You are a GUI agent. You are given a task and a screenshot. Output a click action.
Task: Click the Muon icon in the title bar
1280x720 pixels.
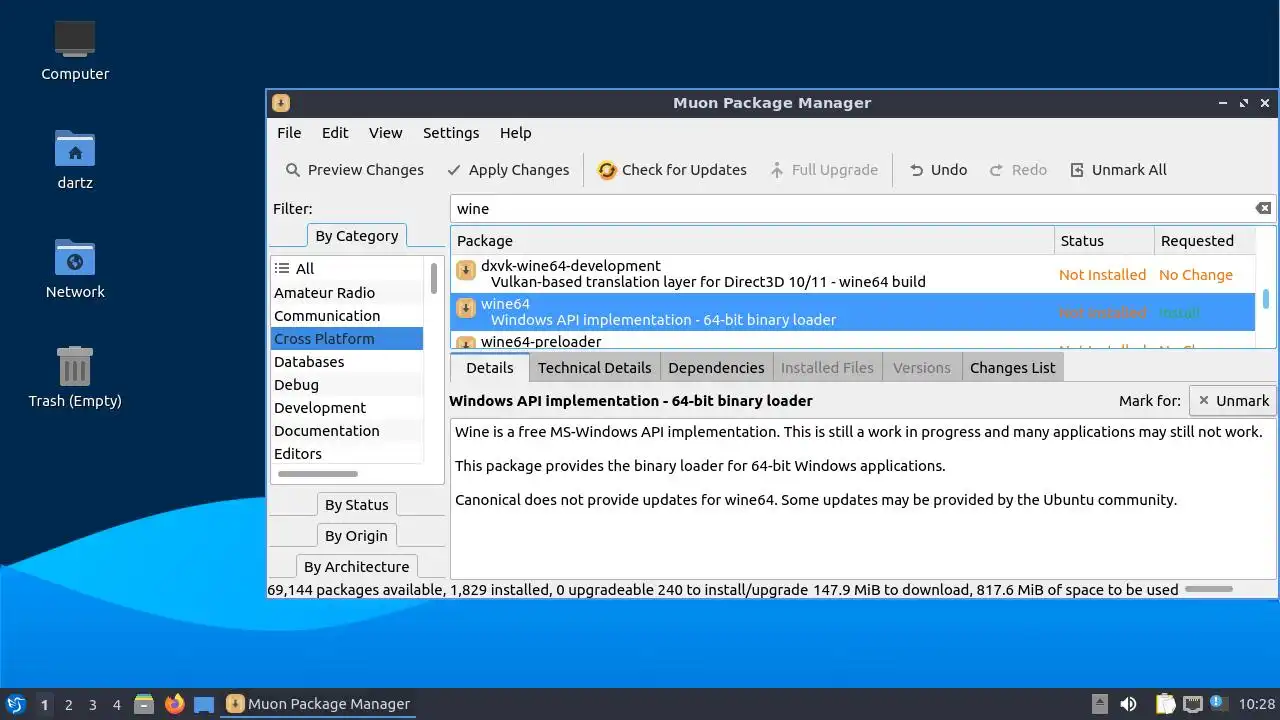click(x=281, y=103)
